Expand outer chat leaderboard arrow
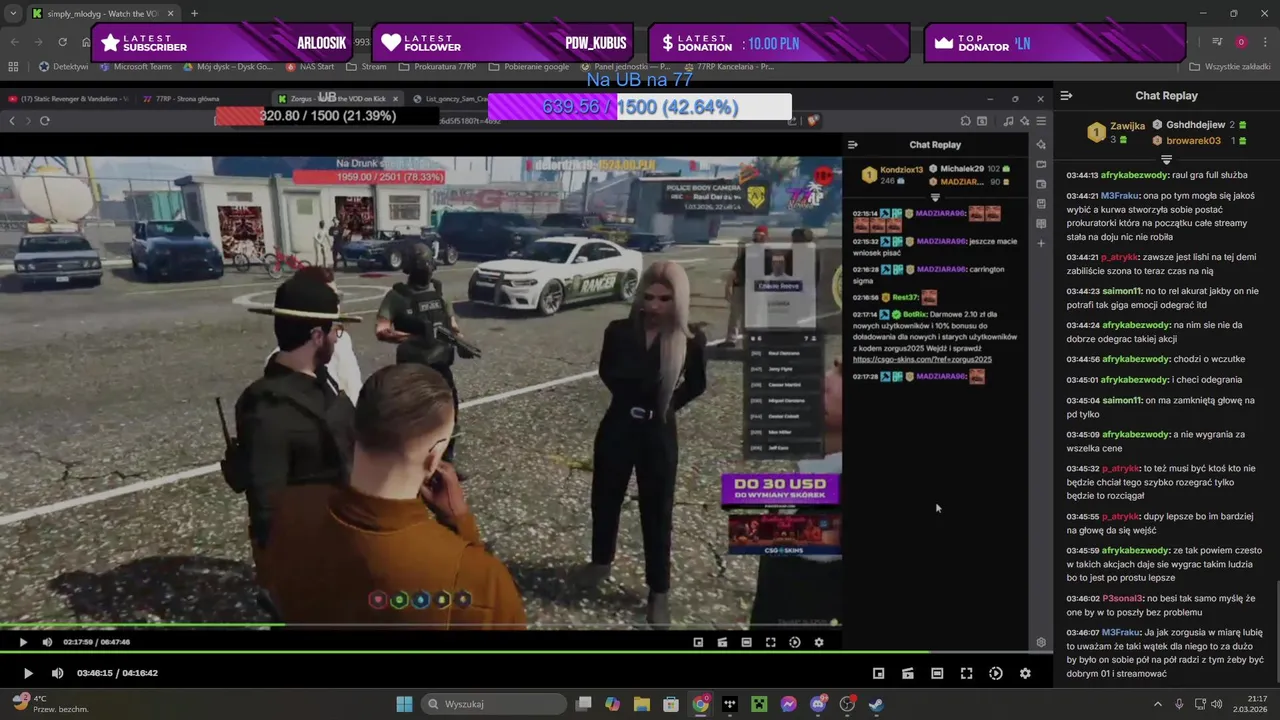The width and height of the screenshot is (1280, 720). click(x=1166, y=160)
